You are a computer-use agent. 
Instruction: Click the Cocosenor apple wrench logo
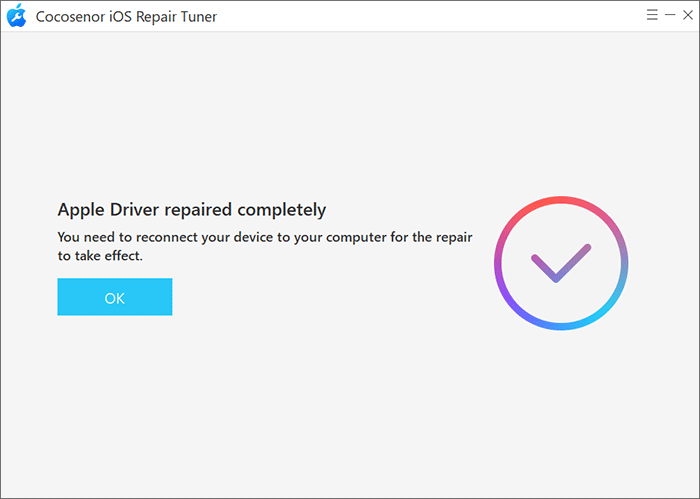click(x=17, y=16)
